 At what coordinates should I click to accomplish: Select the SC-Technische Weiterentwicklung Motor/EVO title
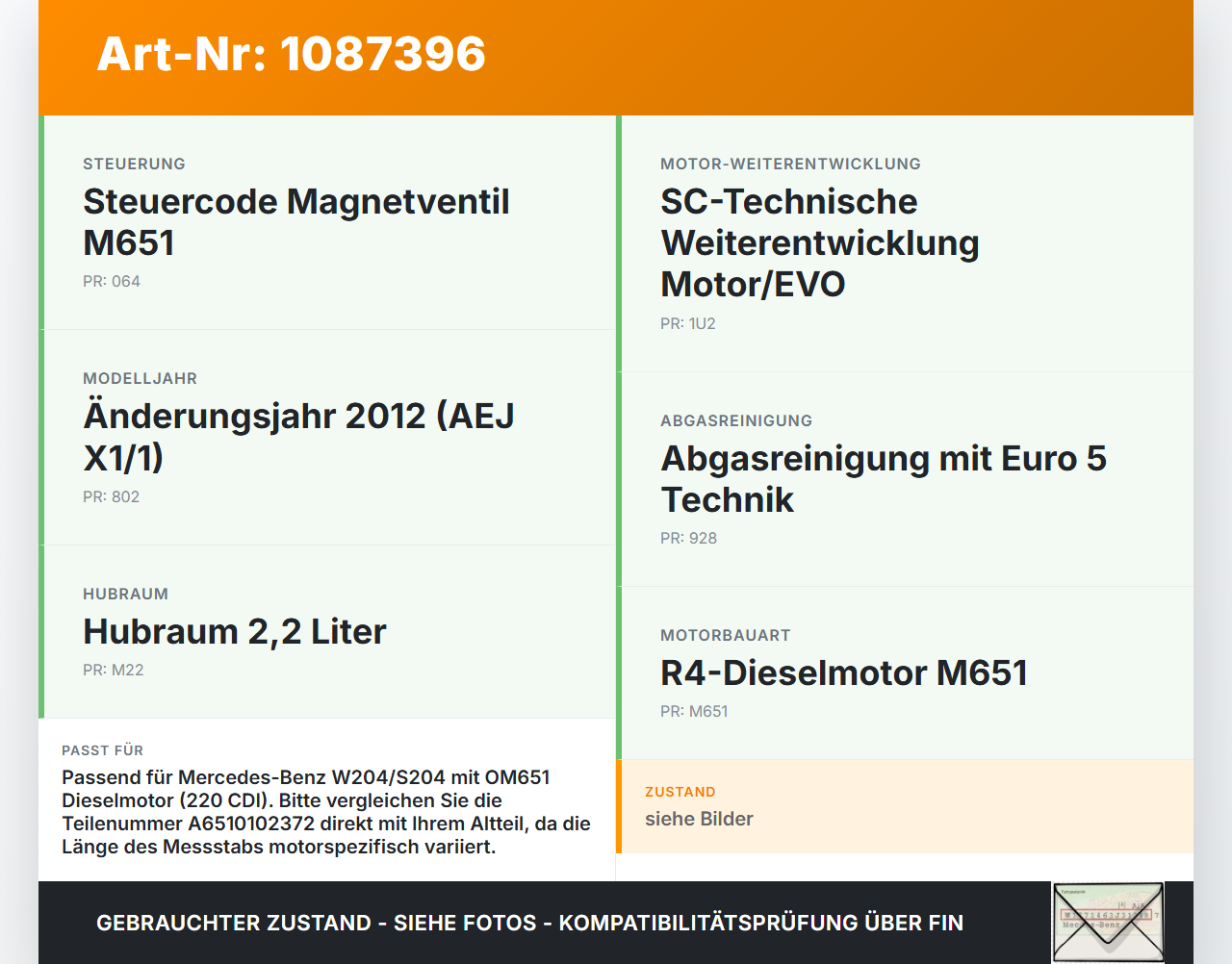click(x=820, y=243)
